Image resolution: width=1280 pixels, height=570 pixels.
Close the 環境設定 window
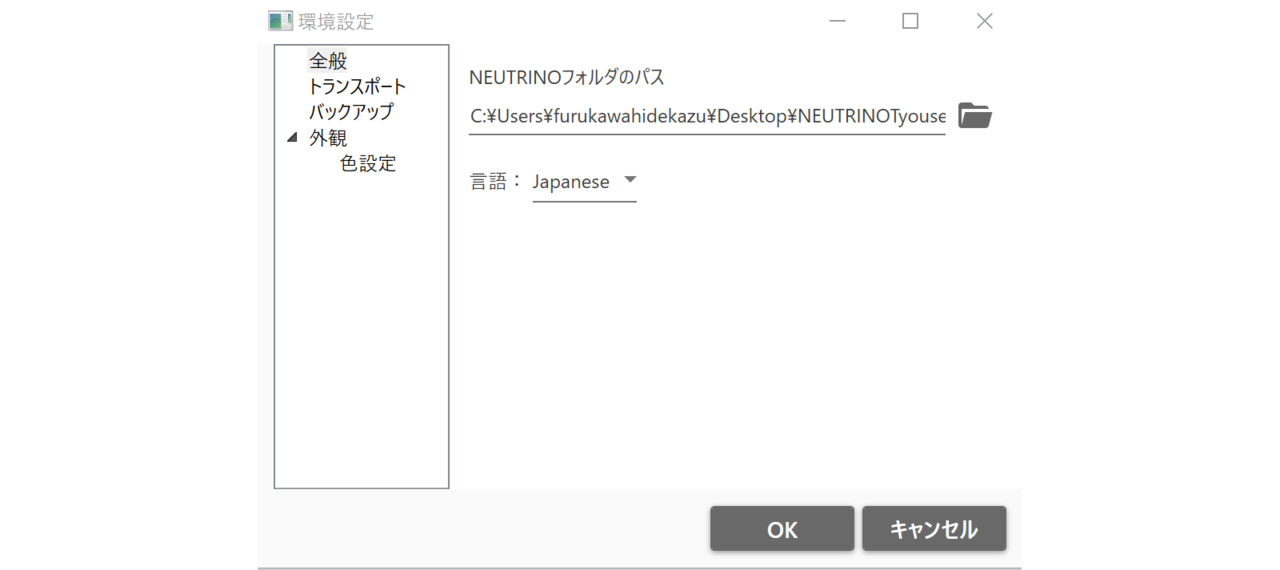[x=984, y=21]
